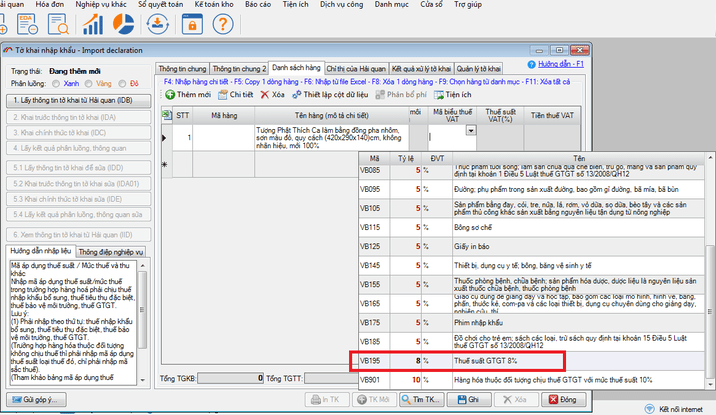Switch to the Thông tin chung tab
716x415 pixels.
click(x=181, y=67)
